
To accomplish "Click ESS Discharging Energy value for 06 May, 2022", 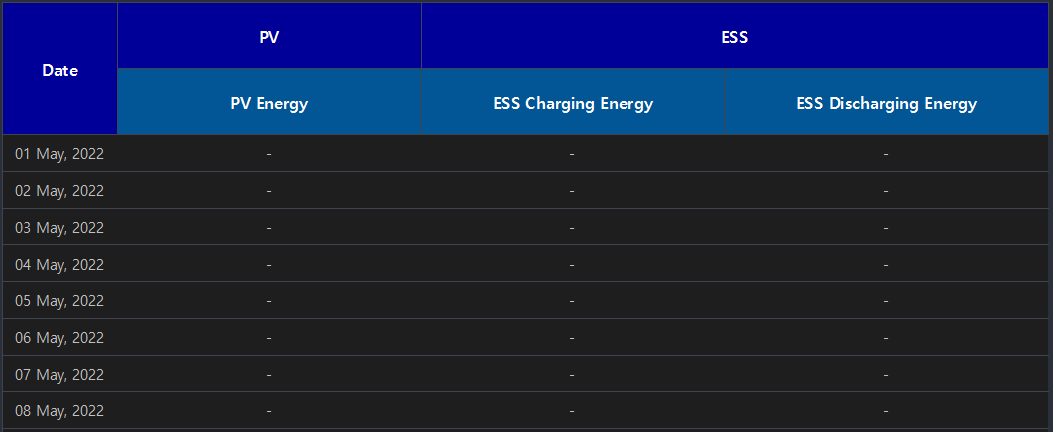I will coord(886,337).
